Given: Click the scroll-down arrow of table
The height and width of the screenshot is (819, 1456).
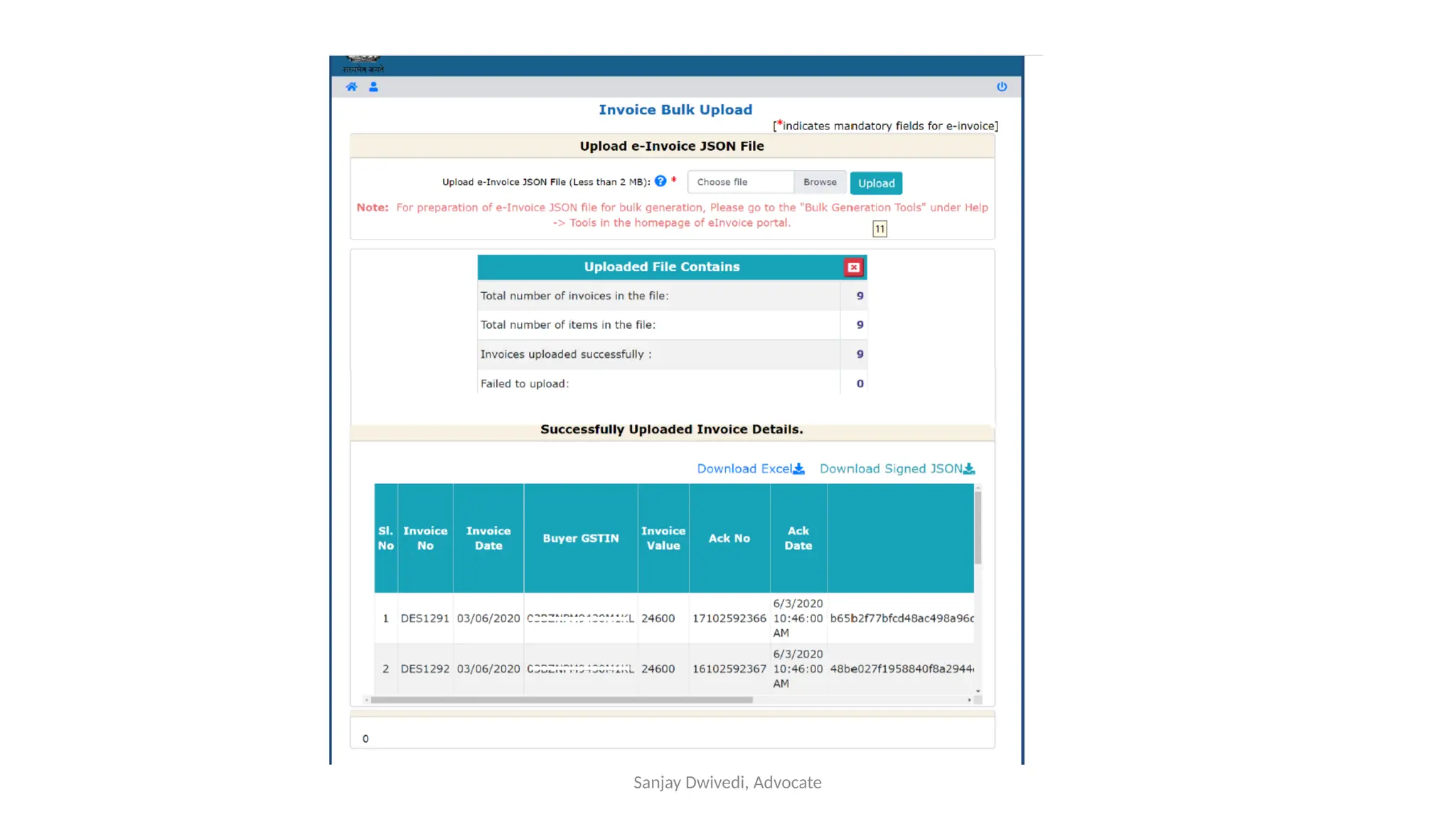Looking at the screenshot, I should pyautogui.click(x=978, y=691).
